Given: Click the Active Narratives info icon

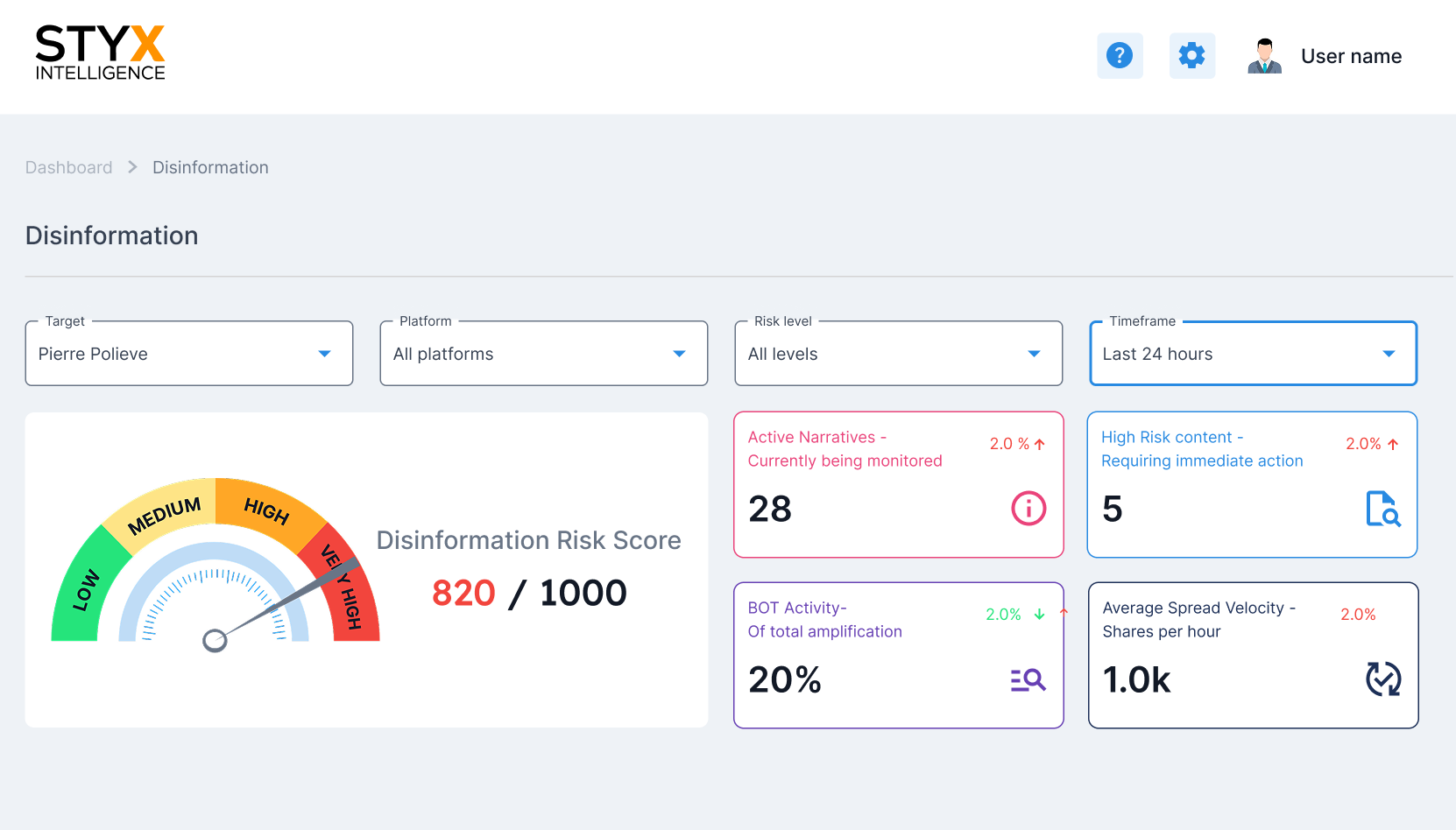Looking at the screenshot, I should coord(1028,508).
